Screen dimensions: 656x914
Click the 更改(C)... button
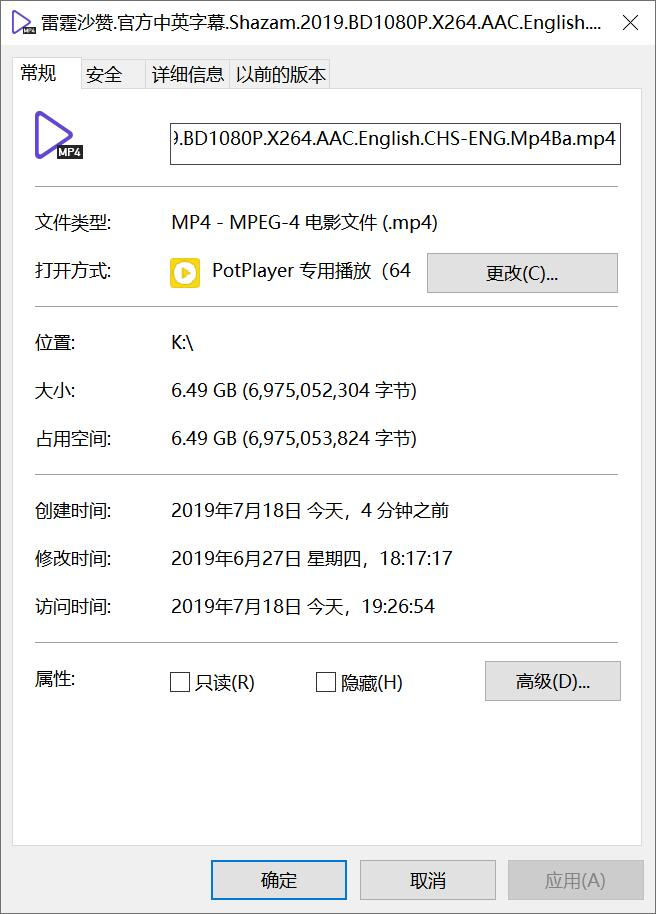pos(522,273)
